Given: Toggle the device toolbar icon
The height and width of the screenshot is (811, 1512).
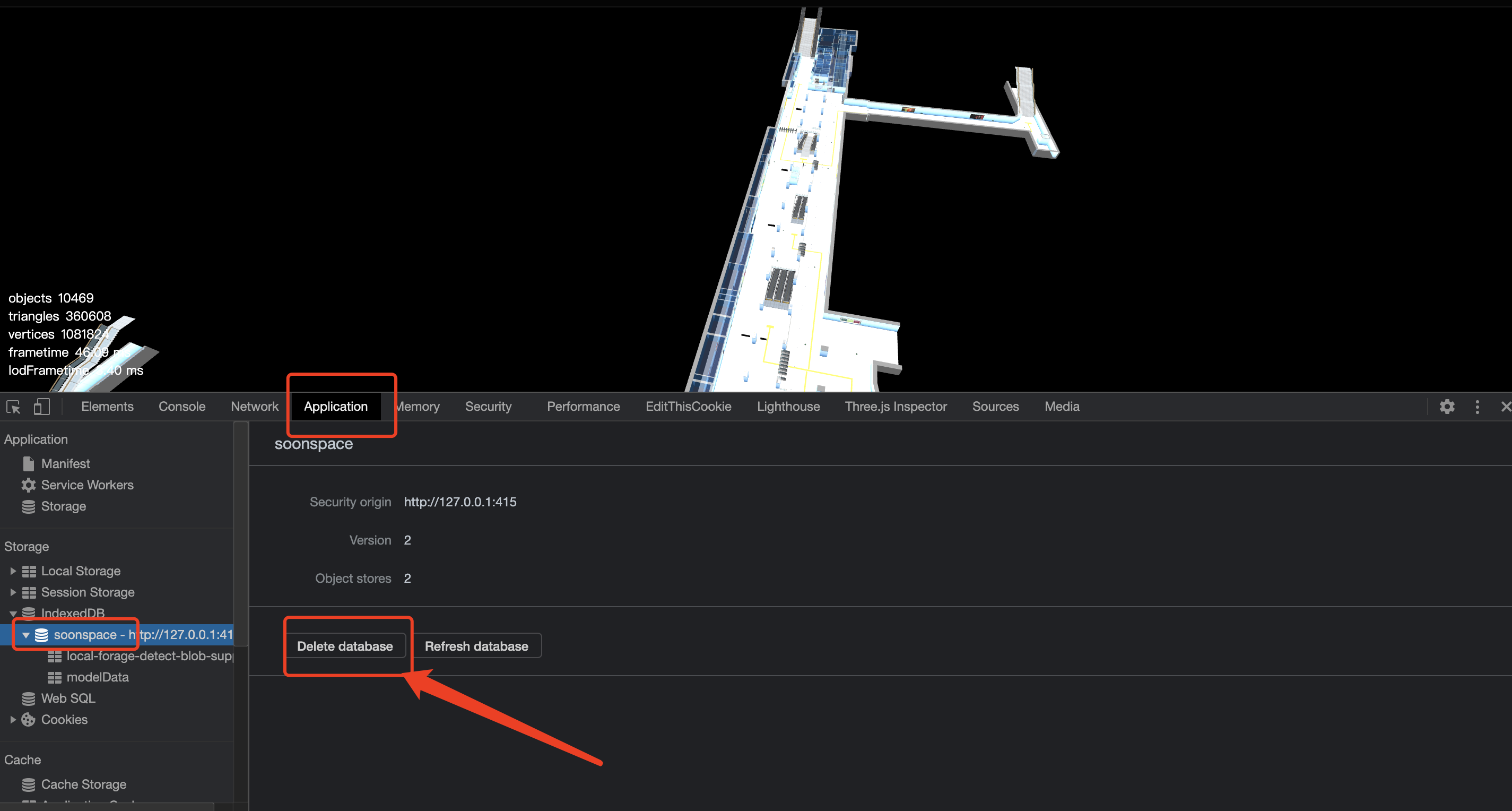Looking at the screenshot, I should pos(42,407).
